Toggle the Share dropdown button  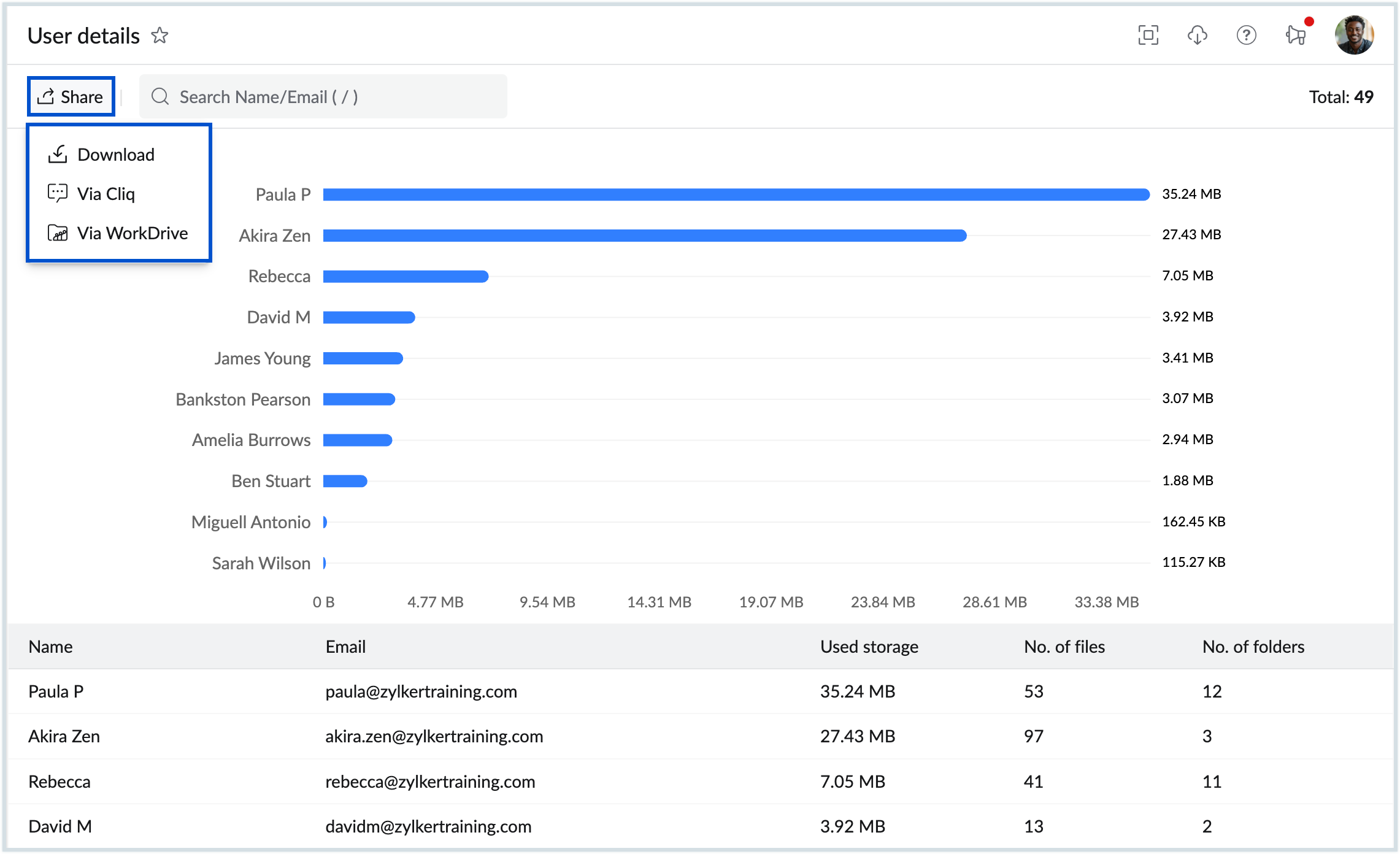(x=71, y=97)
